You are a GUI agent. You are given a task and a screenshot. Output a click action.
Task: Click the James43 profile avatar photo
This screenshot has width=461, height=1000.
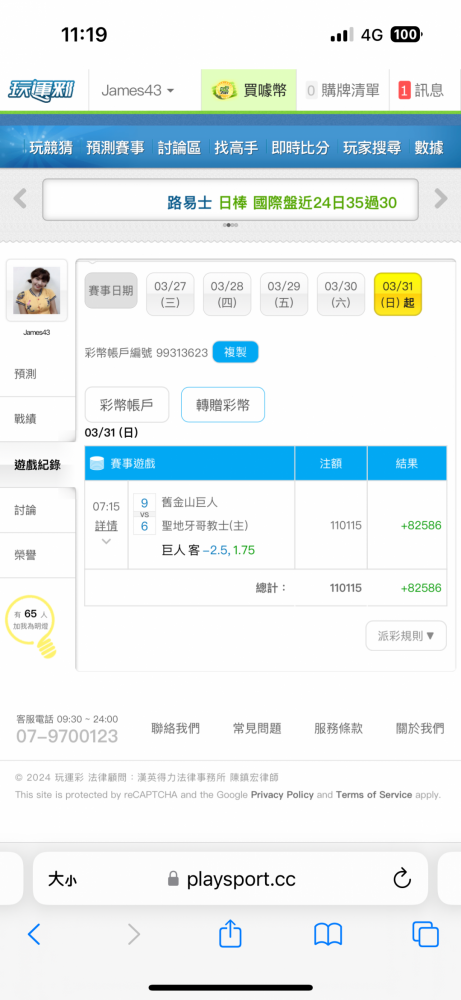click(x=37, y=290)
